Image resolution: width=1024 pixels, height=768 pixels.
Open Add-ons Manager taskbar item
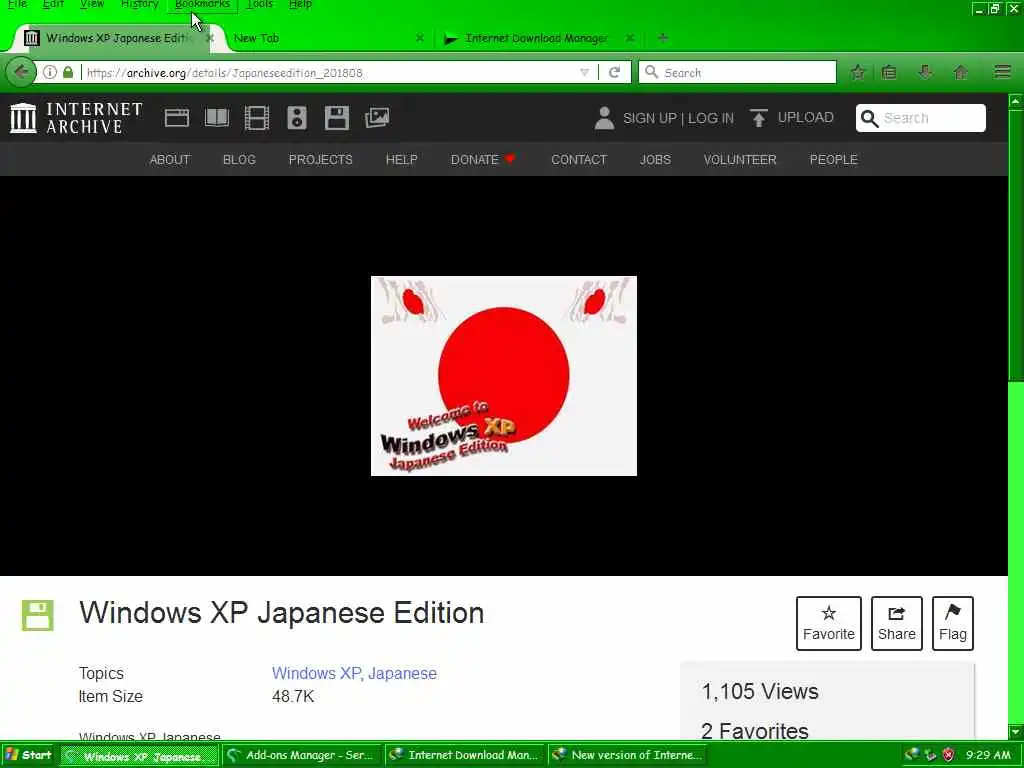(x=302, y=755)
